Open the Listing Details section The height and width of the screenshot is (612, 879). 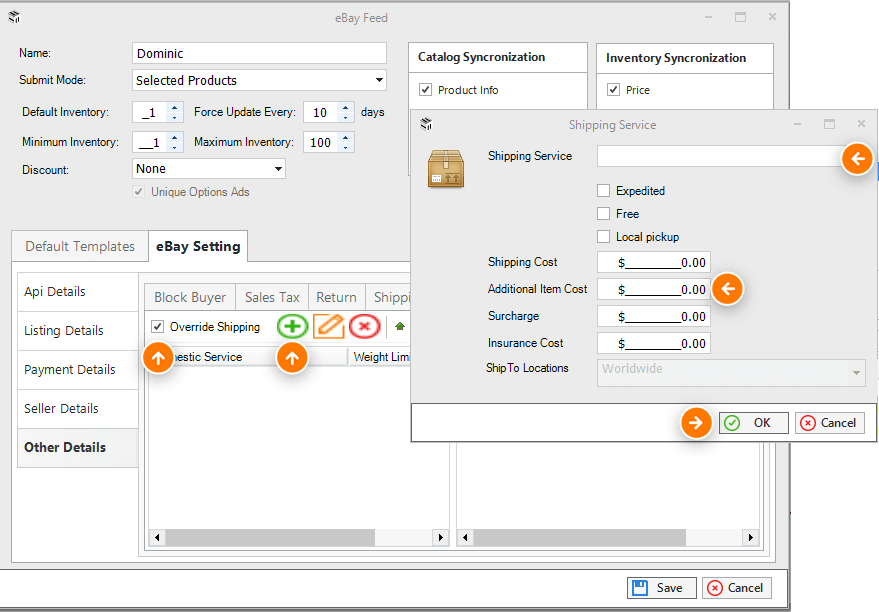pyautogui.click(x=78, y=331)
